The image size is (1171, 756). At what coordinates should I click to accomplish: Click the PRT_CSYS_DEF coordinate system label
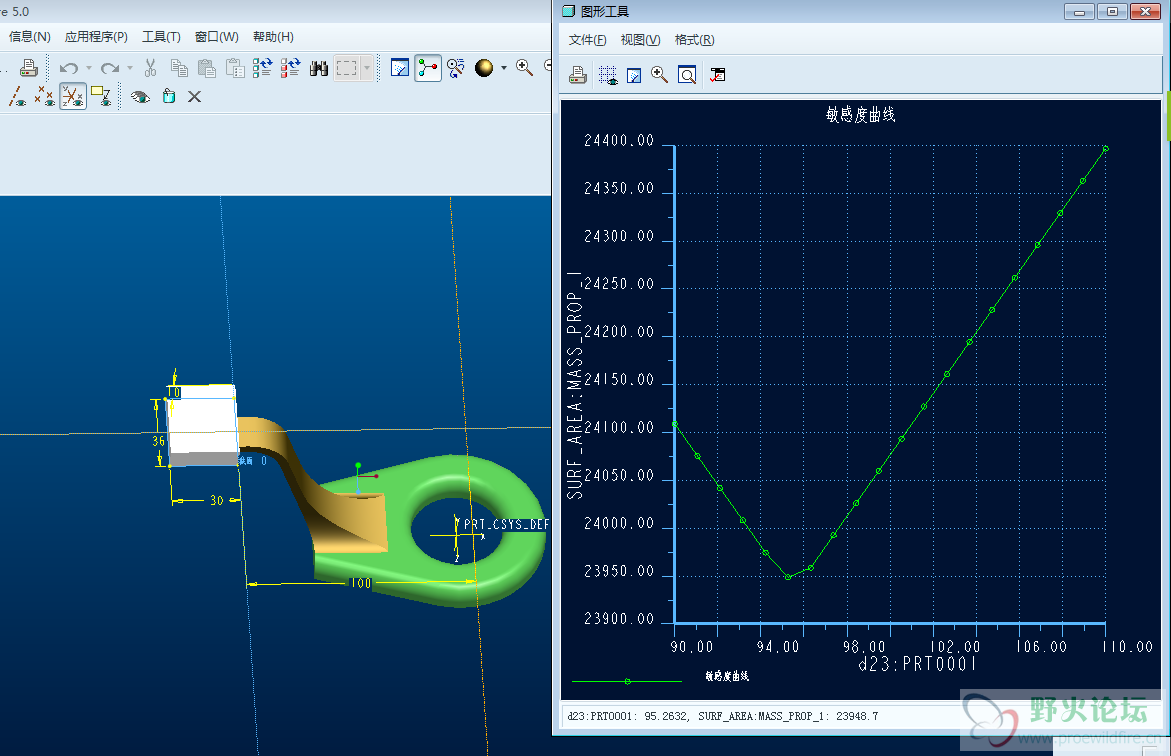click(506, 524)
